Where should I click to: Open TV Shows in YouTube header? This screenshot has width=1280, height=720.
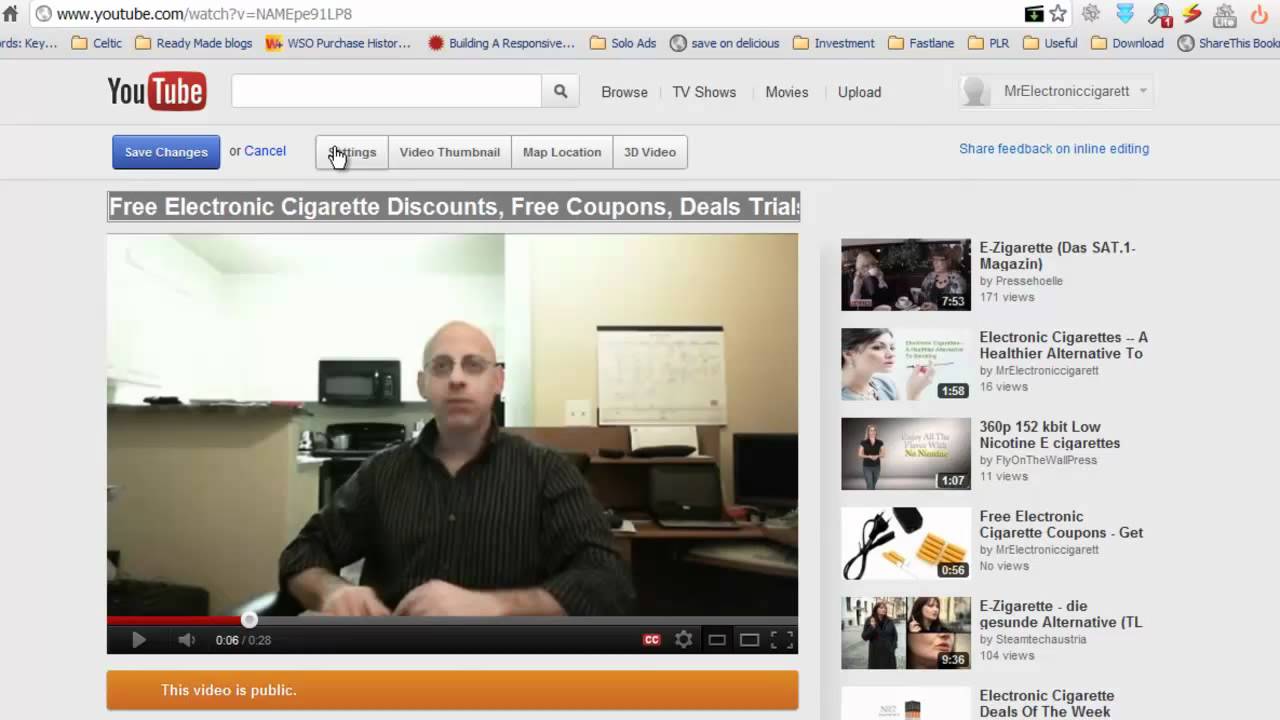click(x=704, y=92)
